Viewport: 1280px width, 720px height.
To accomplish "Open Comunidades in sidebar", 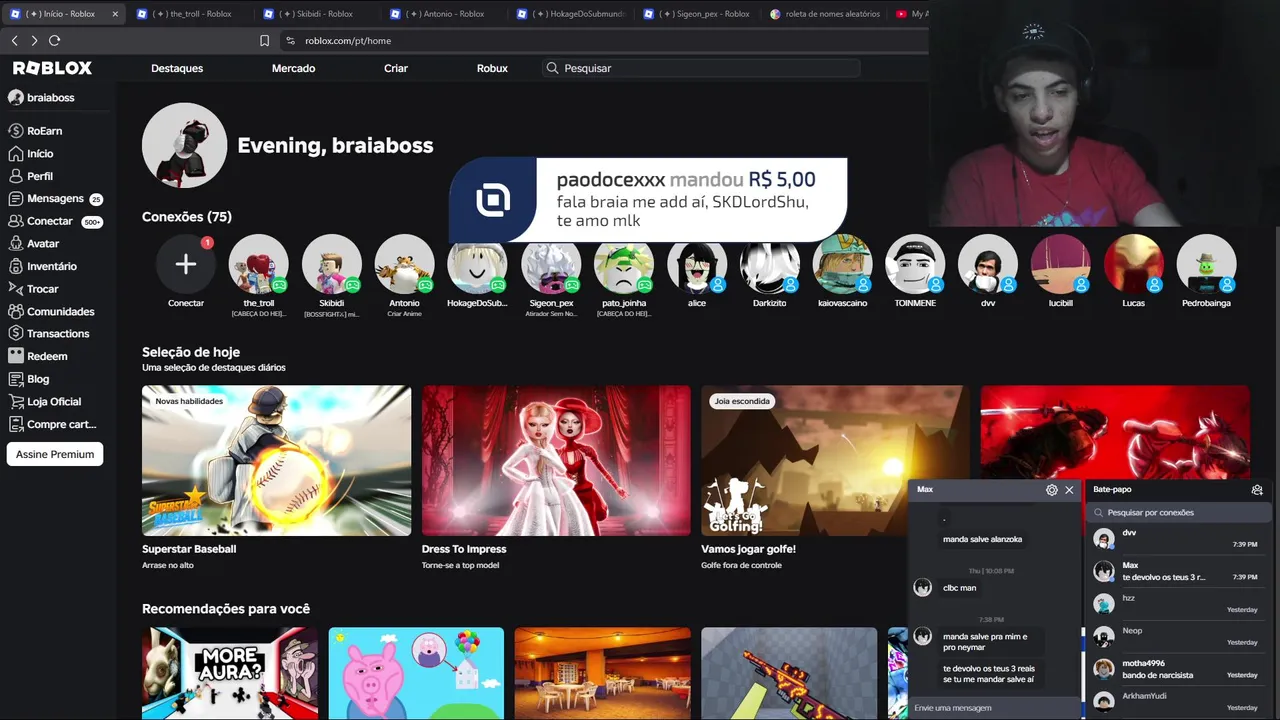I will tap(52, 312).
